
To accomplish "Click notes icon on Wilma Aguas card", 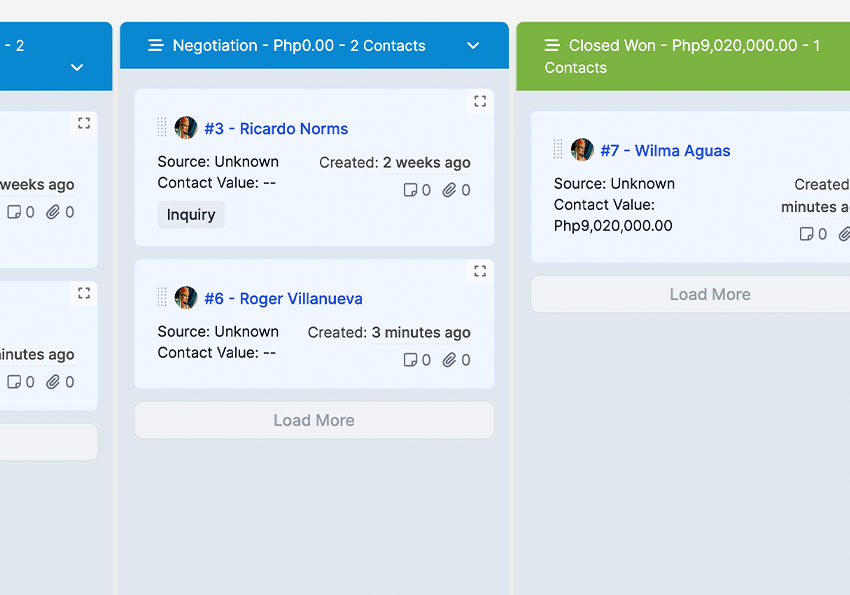I will click(x=806, y=234).
